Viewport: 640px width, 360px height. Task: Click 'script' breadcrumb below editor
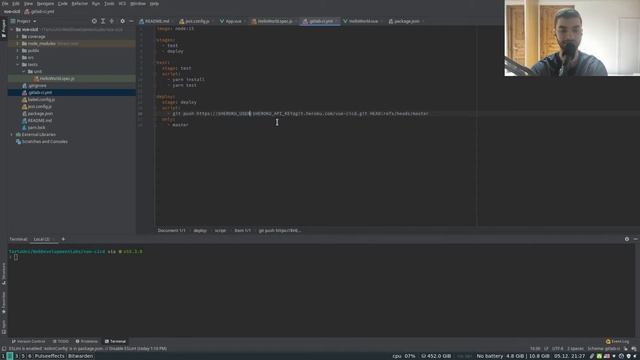point(220,231)
